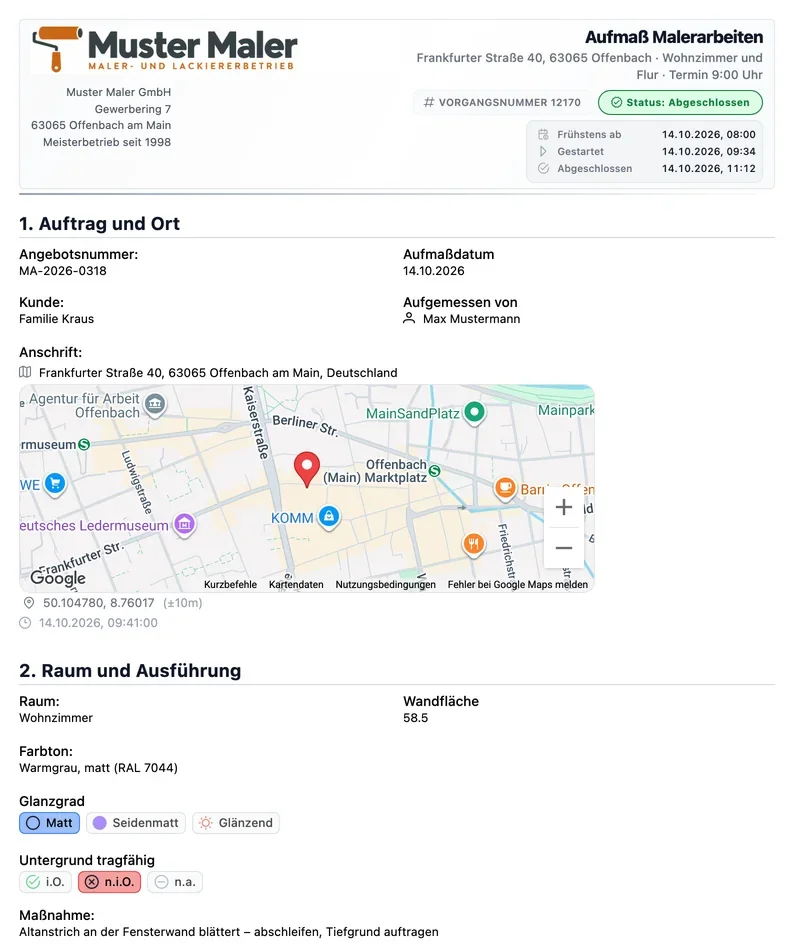Click the Aufmaßdatum value 14.10.2026
Screen dimensions: 794x951
click(434, 271)
